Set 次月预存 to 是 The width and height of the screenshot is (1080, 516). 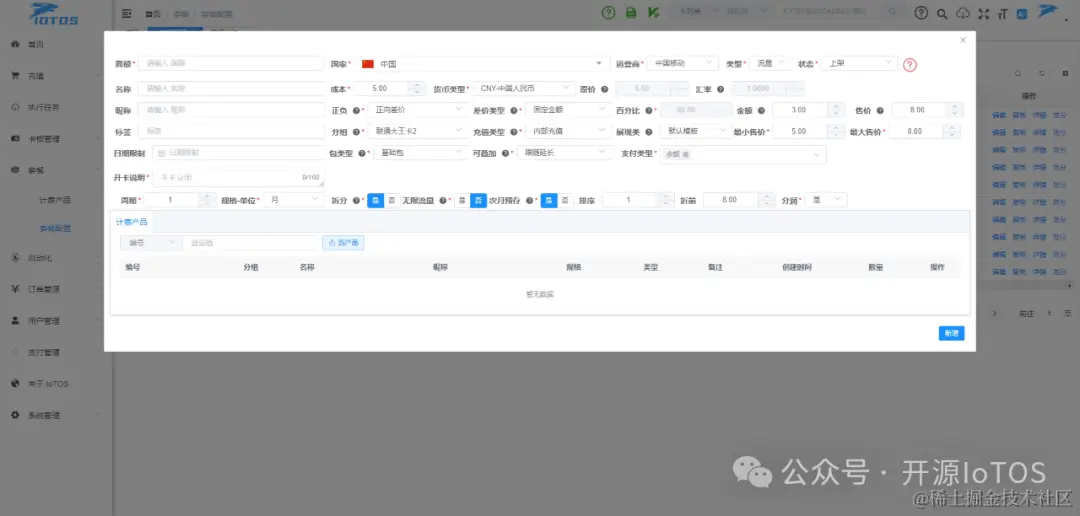pos(549,200)
